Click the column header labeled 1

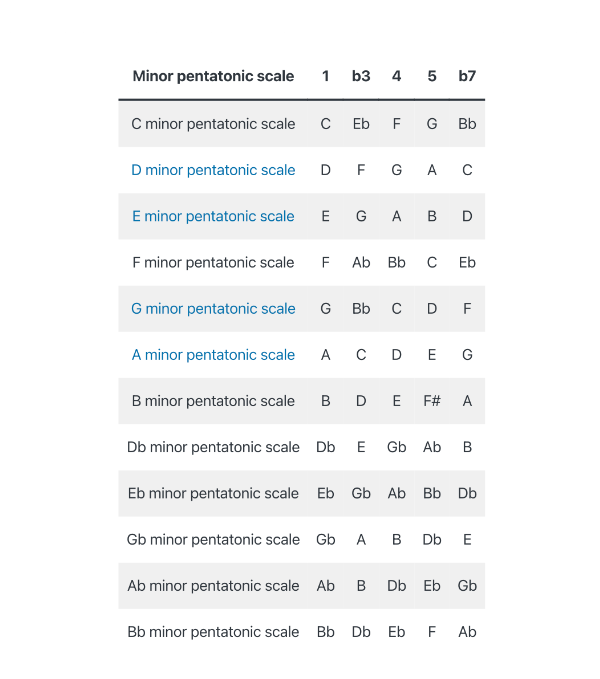click(x=326, y=76)
